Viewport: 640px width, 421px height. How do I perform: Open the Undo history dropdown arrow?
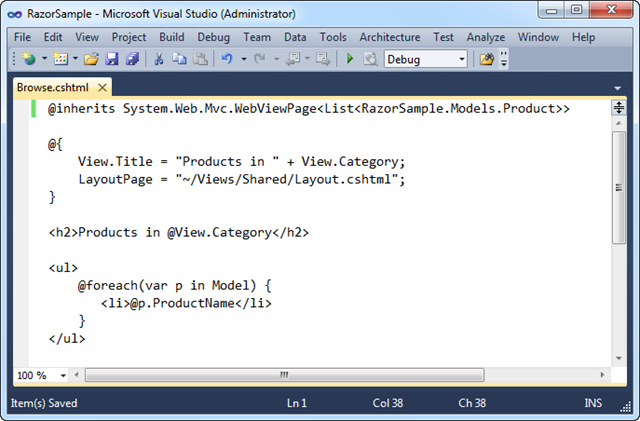coord(244,59)
